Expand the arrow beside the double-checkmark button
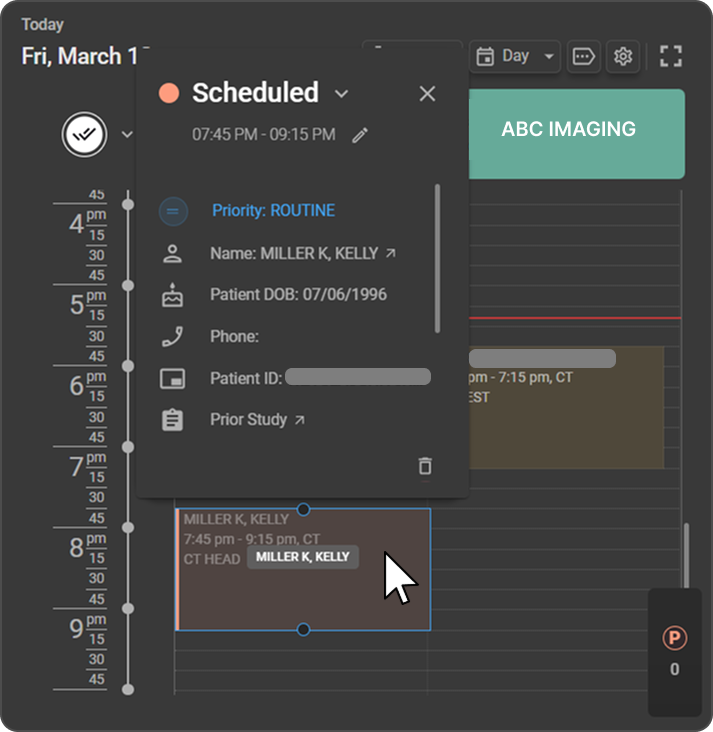 tap(126, 134)
